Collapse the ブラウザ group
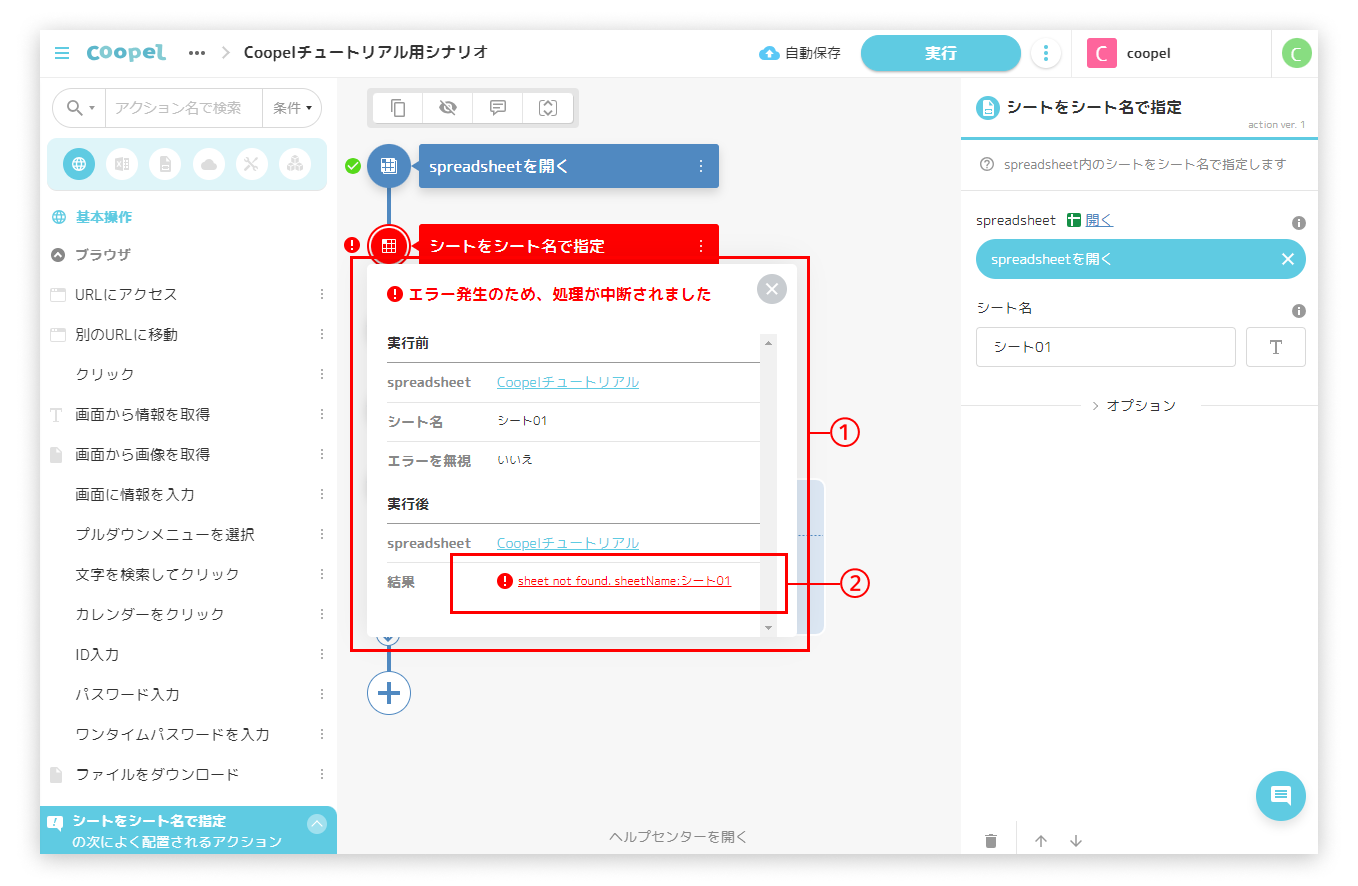The height and width of the screenshot is (886, 1358). click(58, 255)
